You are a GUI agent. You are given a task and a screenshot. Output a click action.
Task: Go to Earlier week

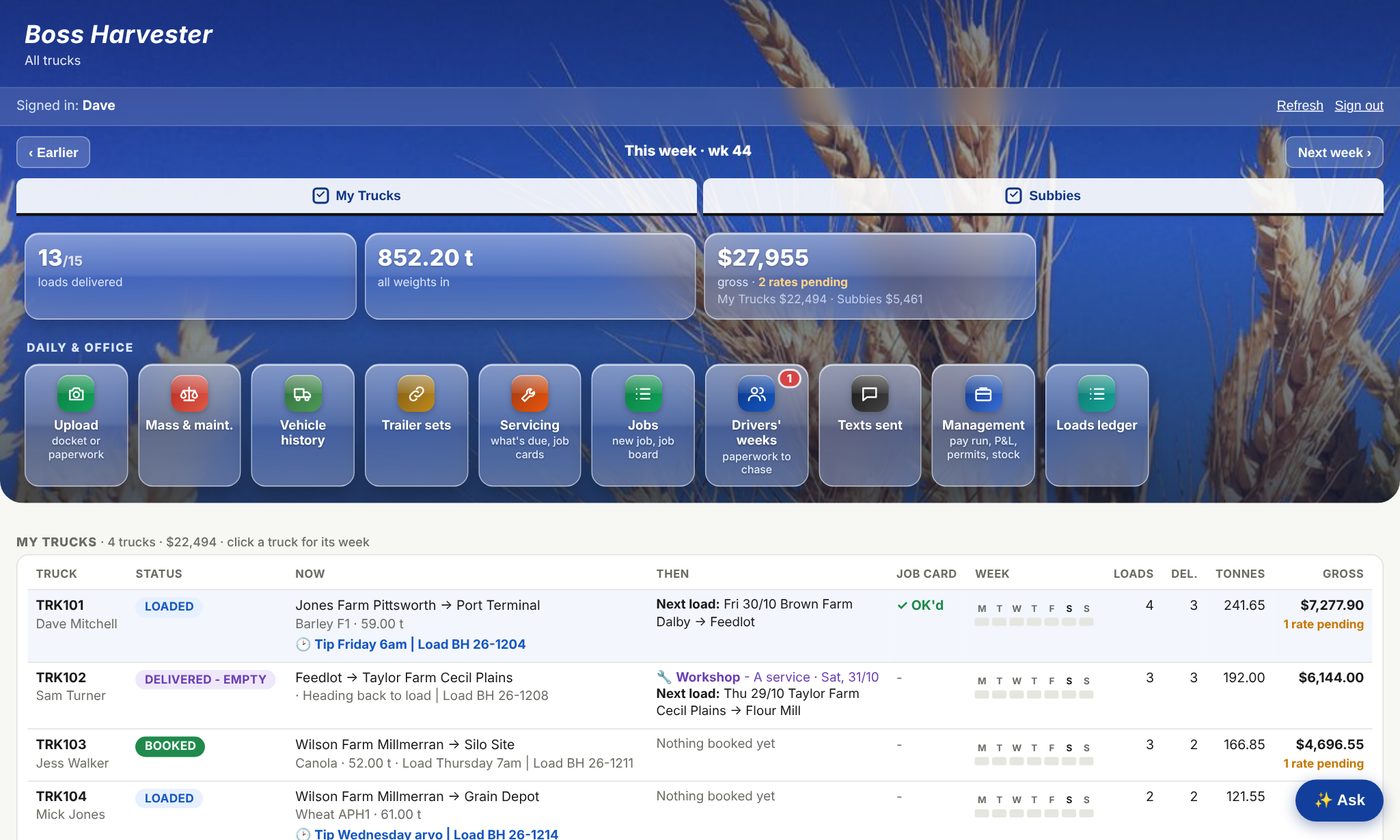53,152
